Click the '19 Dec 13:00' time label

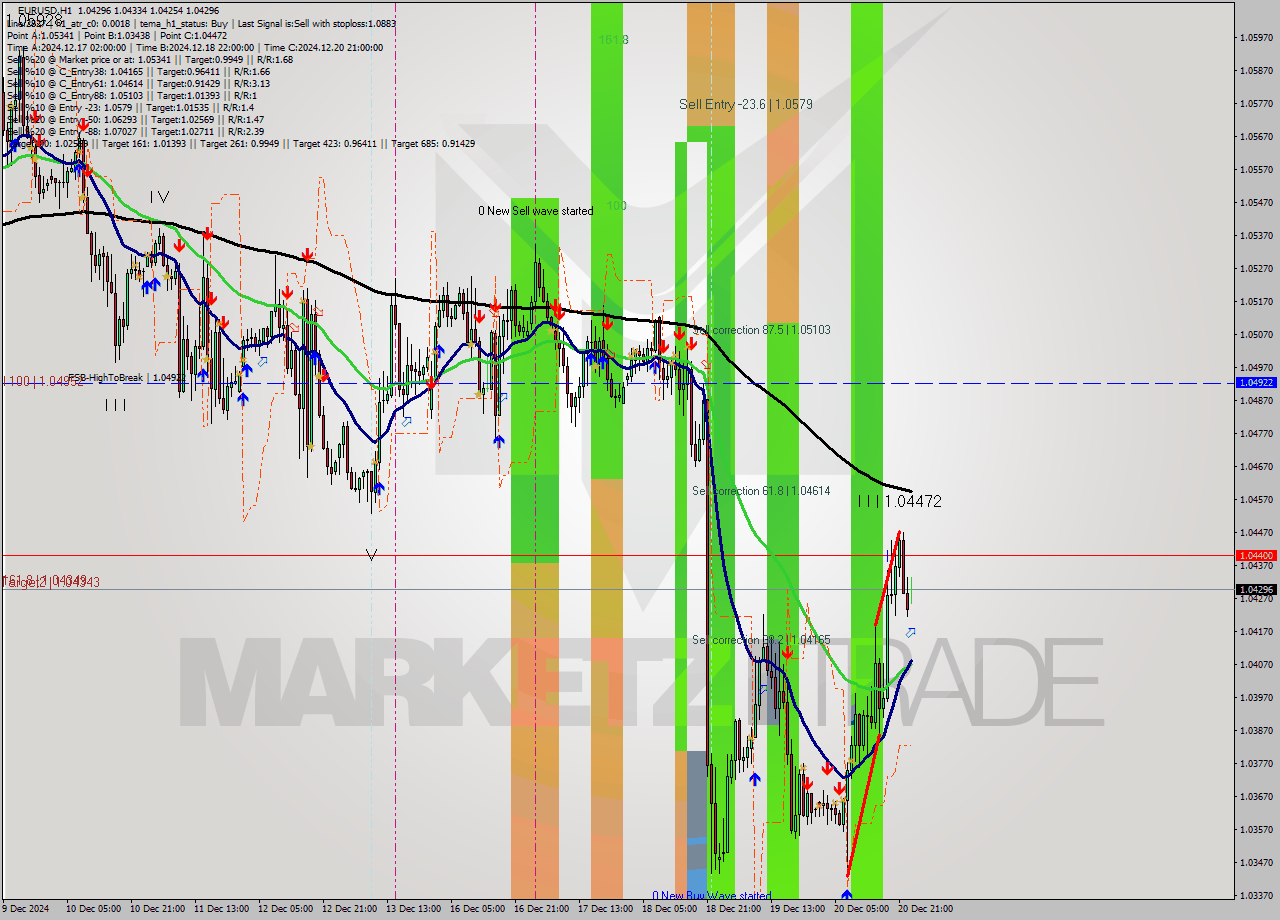coord(797,909)
